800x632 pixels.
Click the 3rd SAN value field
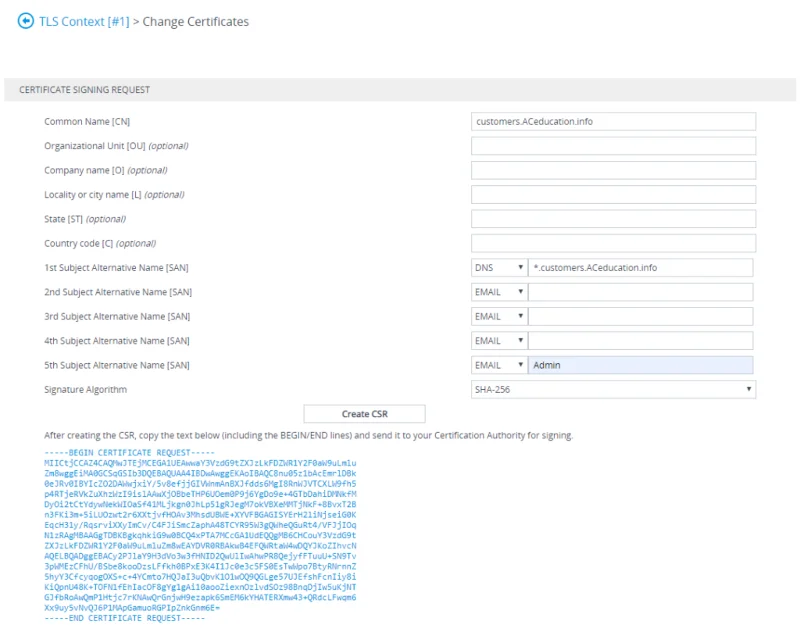(x=640, y=316)
